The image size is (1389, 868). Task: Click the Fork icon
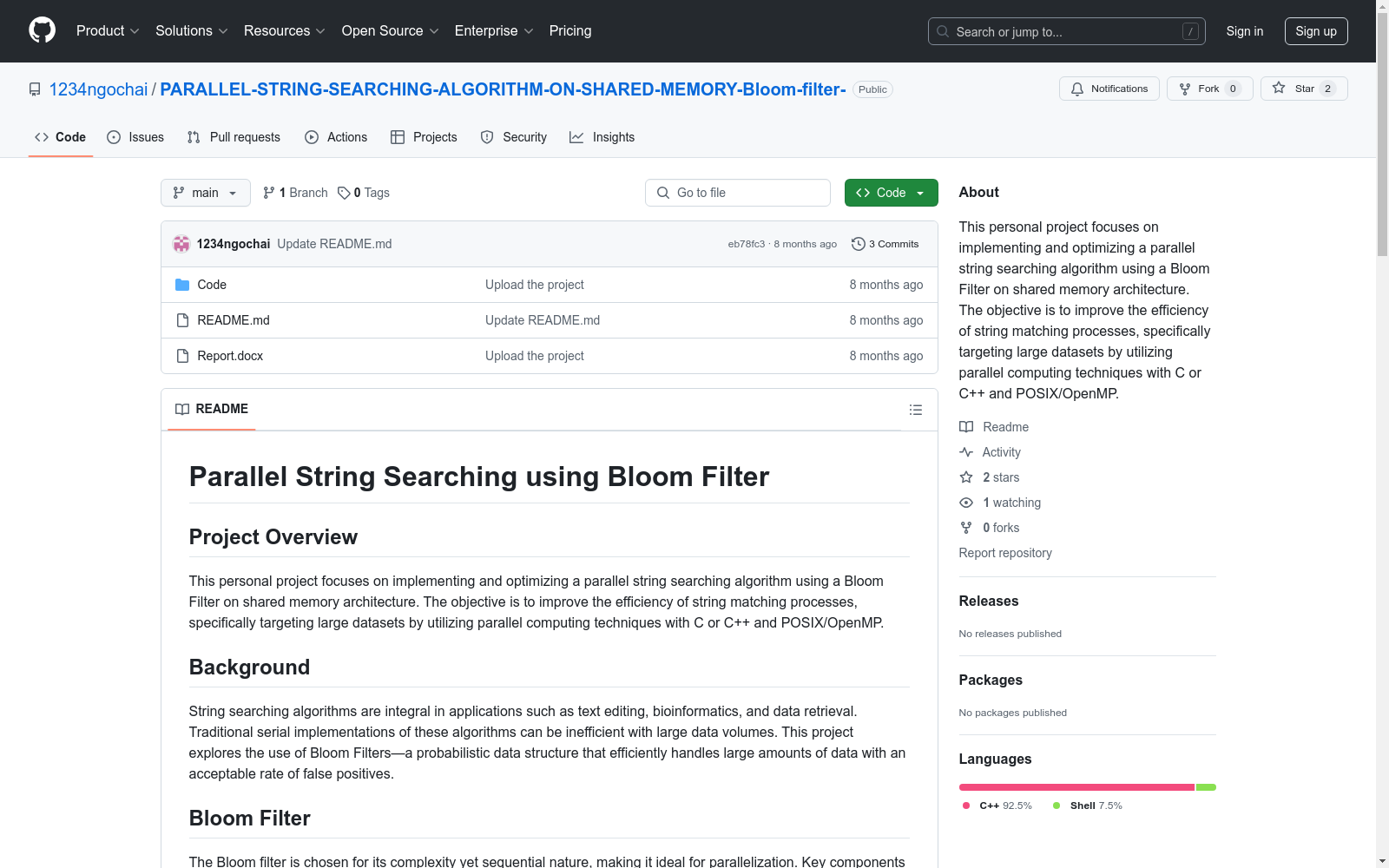pos(1185,89)
